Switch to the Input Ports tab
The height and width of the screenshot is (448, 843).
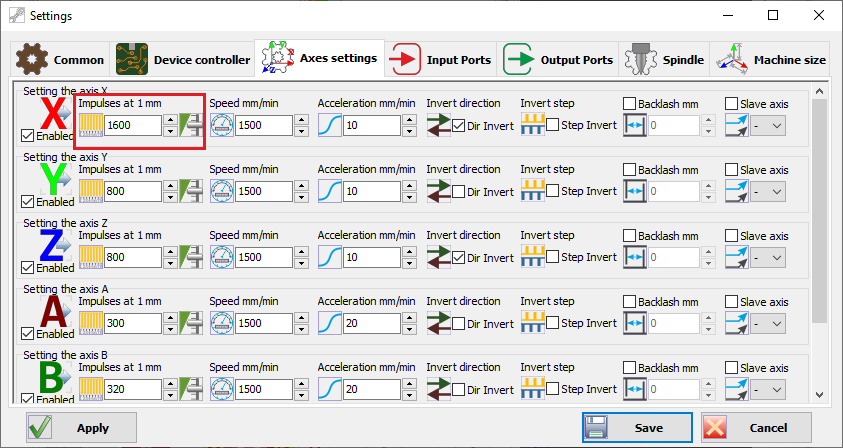(441, 60)
